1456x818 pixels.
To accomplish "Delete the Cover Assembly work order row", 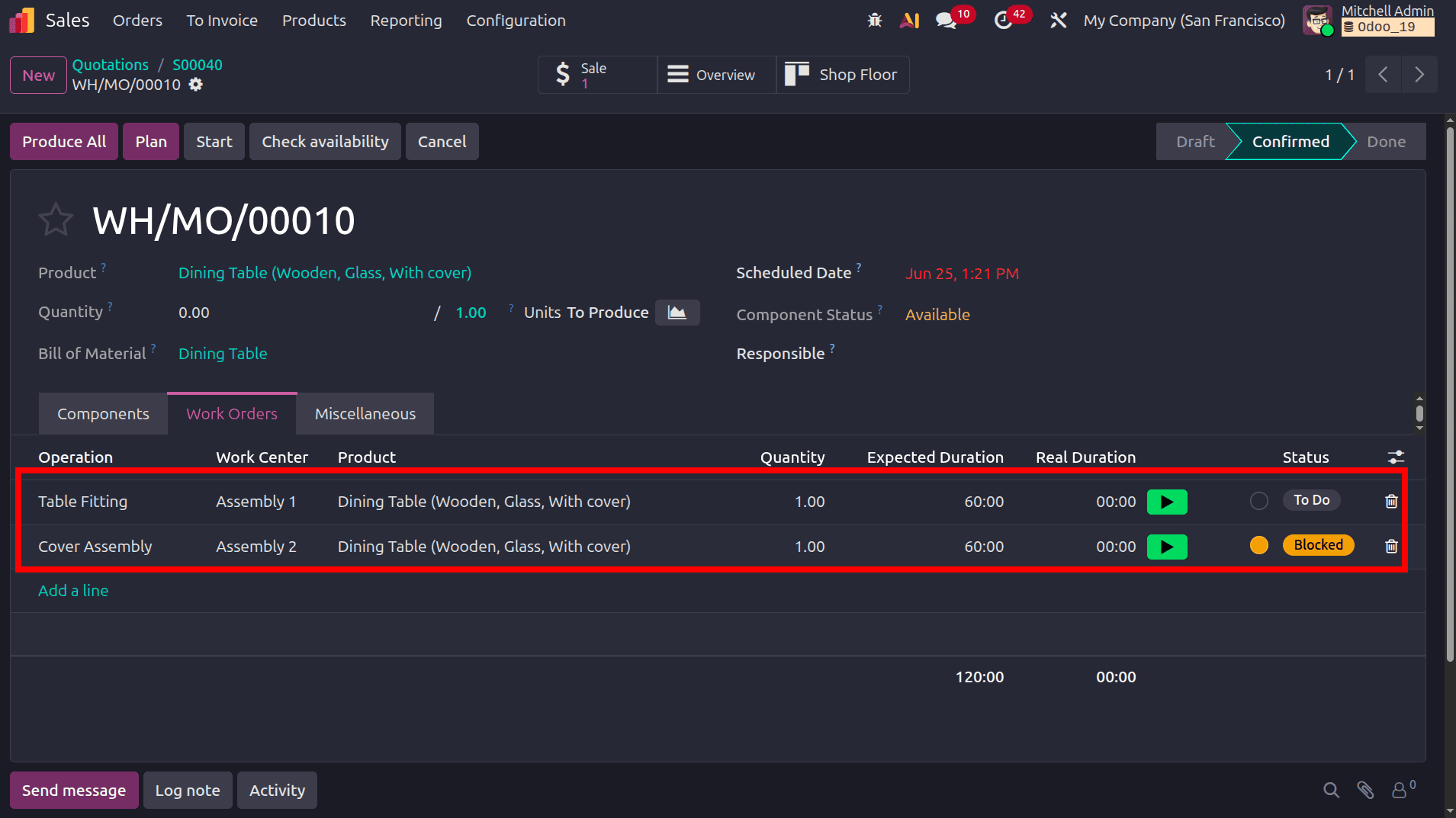I will coord(1391,546).
